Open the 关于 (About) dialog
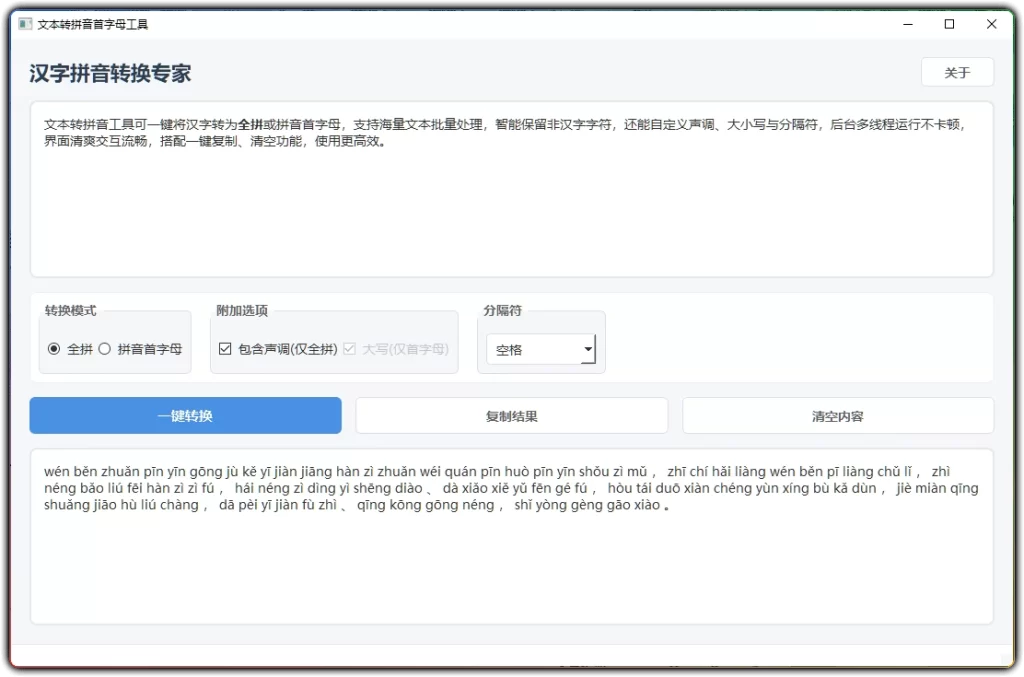The image size is (1024, 677). point(956,72)
